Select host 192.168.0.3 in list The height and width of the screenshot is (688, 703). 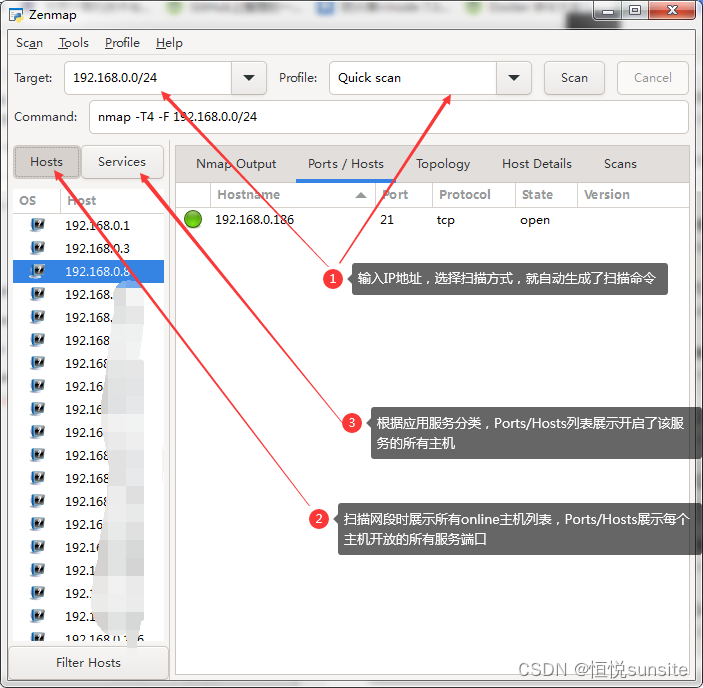pos(88,248)
